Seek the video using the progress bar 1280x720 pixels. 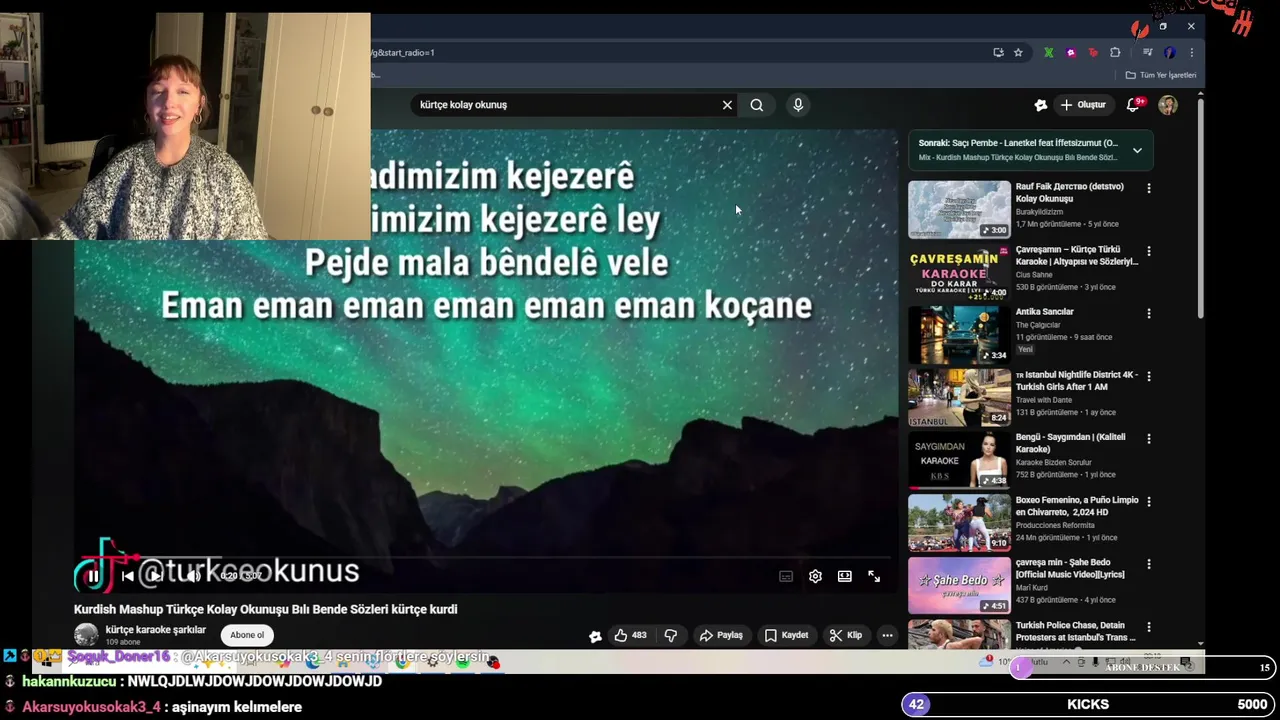point(485,558)
